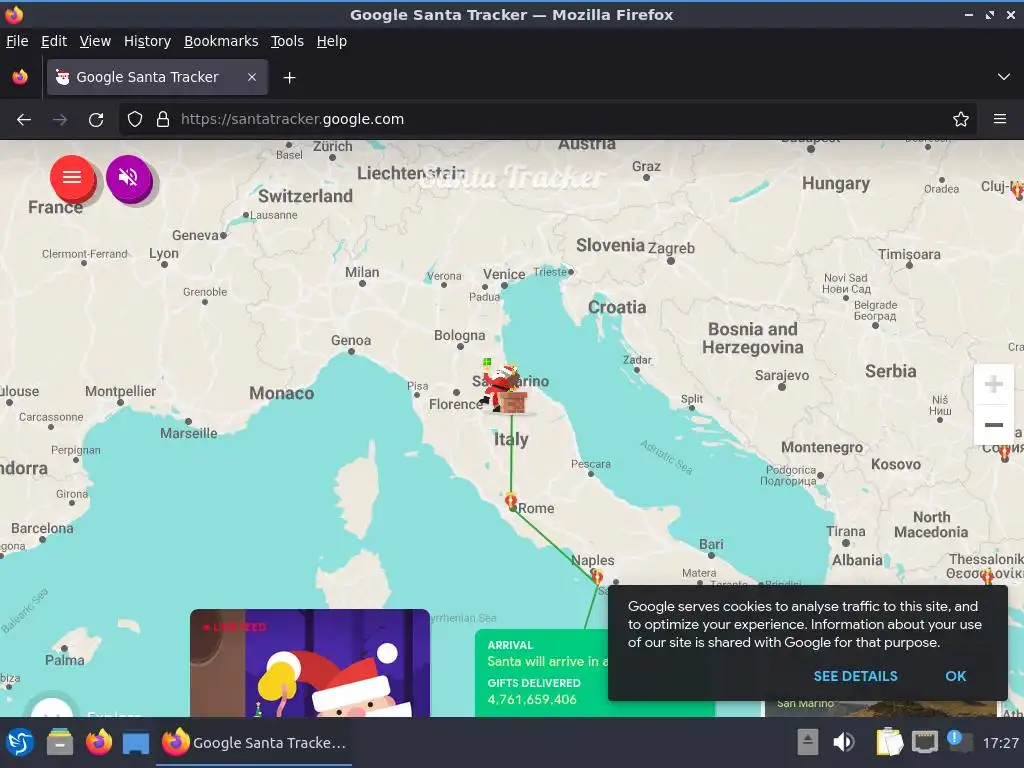Open a new tab with plus button
The height and width of the screenshot is (768, 1024).
tap(289, 78)
